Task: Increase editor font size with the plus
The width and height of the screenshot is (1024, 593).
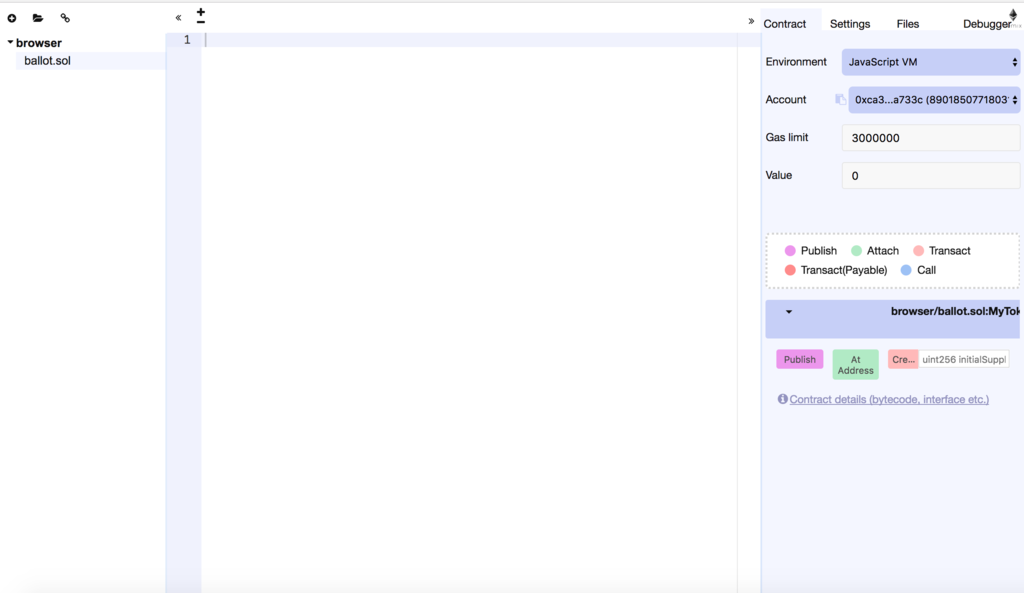Action: click(200, 12)
